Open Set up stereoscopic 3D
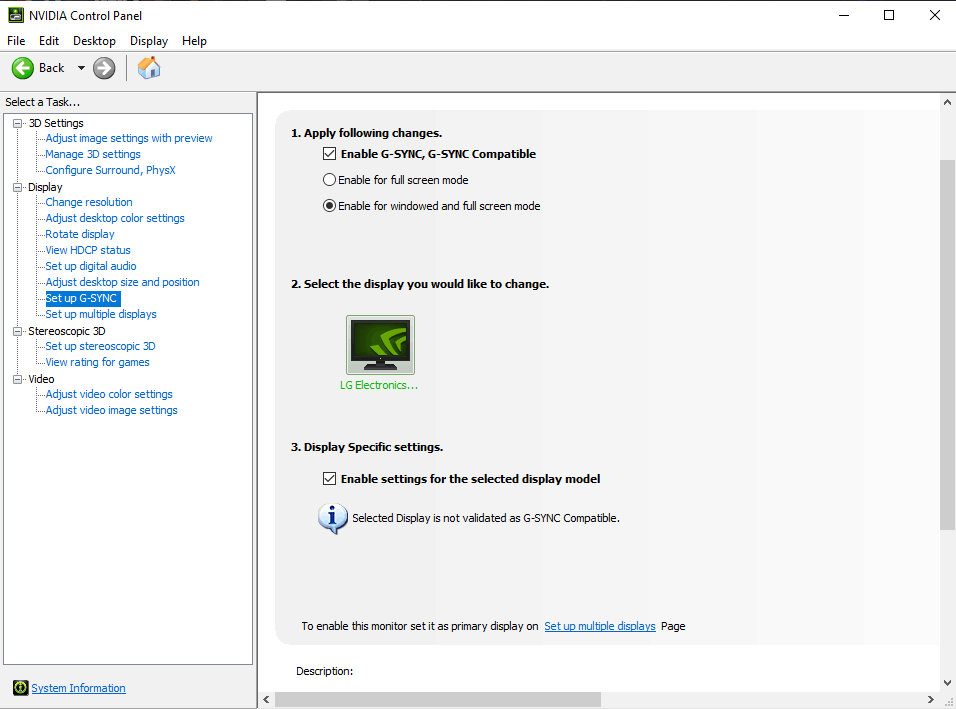This screenshot has width=956, height=709. (101, 346)
